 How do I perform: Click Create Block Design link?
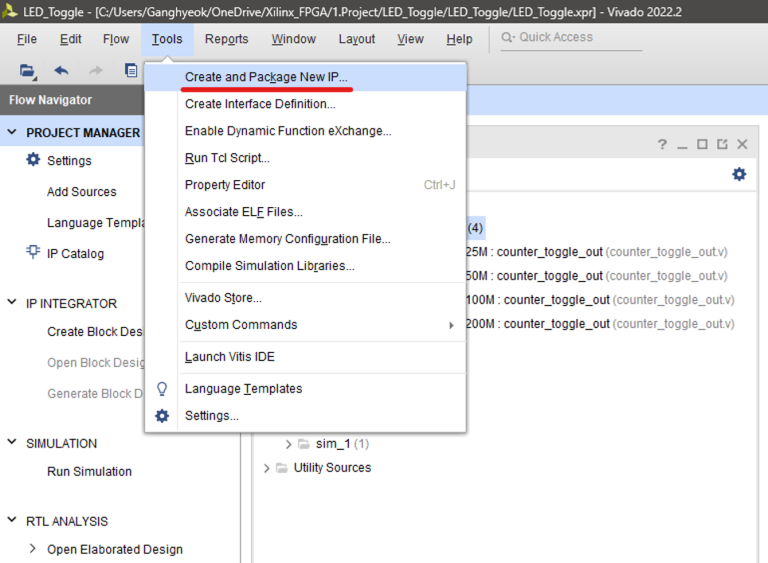tap(95, 332)
